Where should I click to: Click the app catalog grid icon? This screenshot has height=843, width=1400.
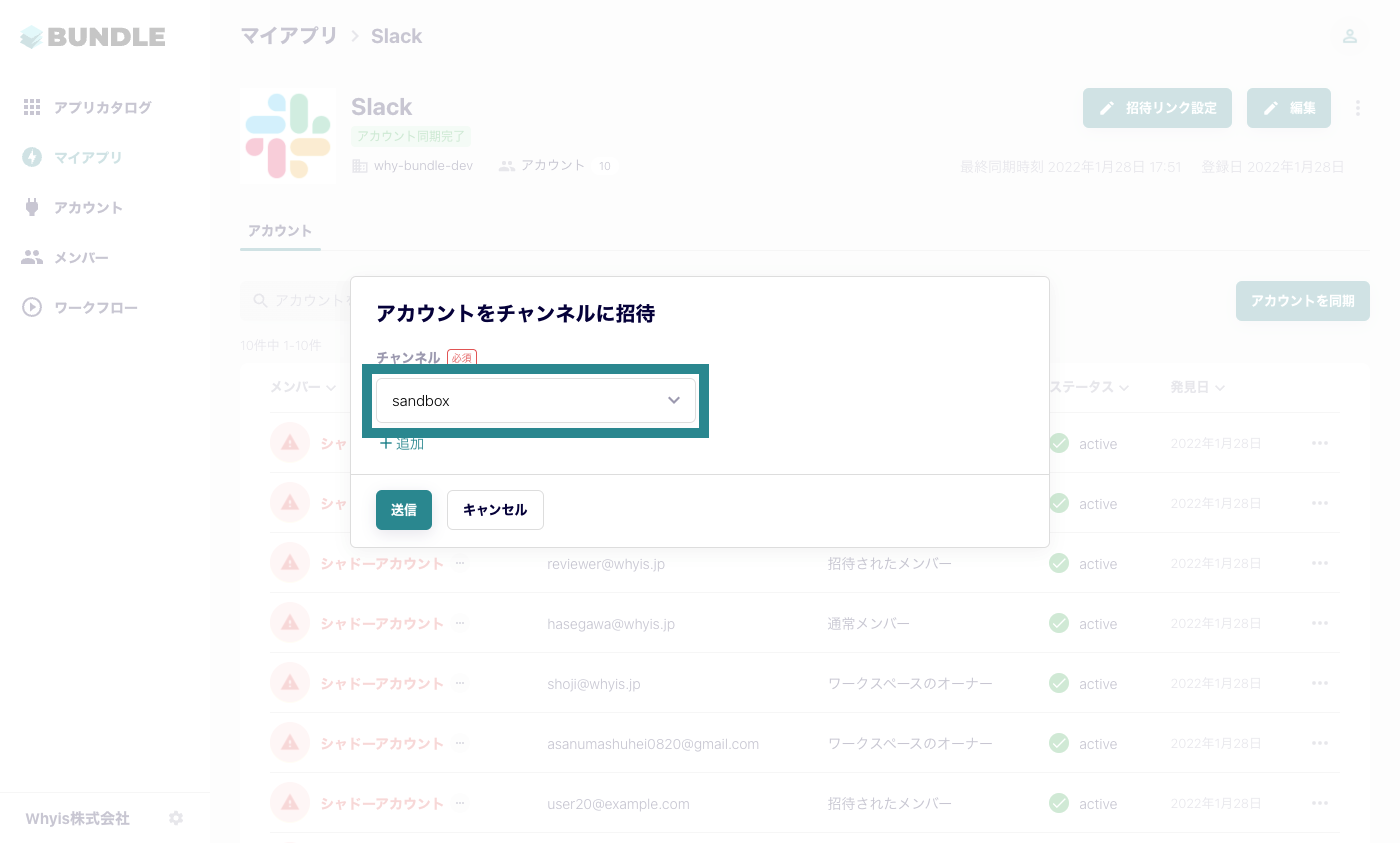pyautogui.click(x=32, y=107)
